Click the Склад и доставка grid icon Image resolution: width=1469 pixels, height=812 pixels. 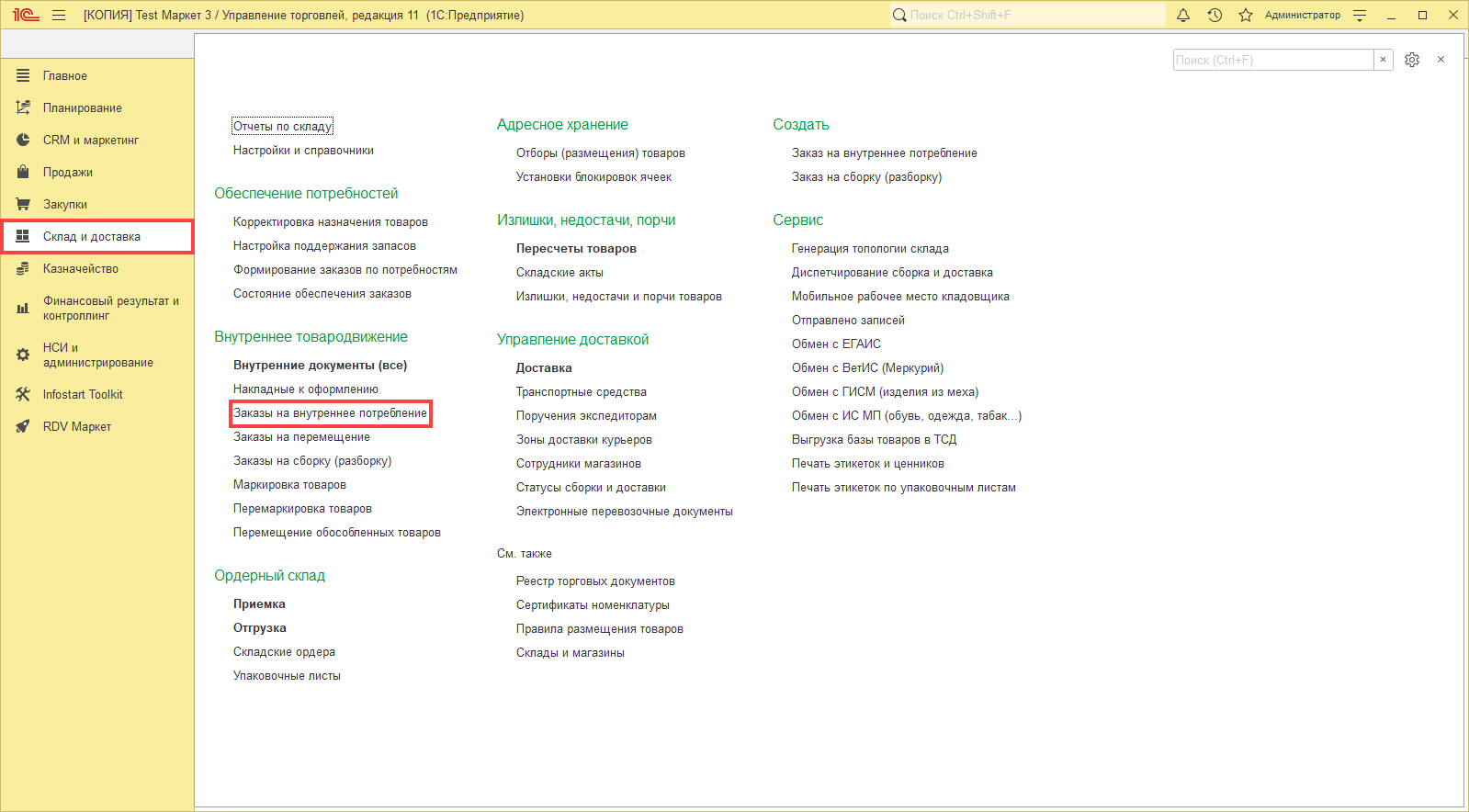click(x=23, y=236)
